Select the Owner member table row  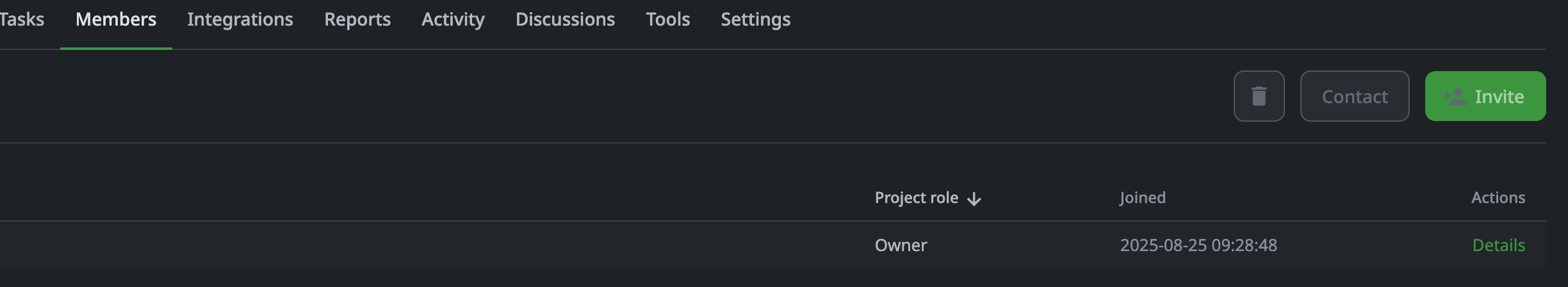[773, 245]
